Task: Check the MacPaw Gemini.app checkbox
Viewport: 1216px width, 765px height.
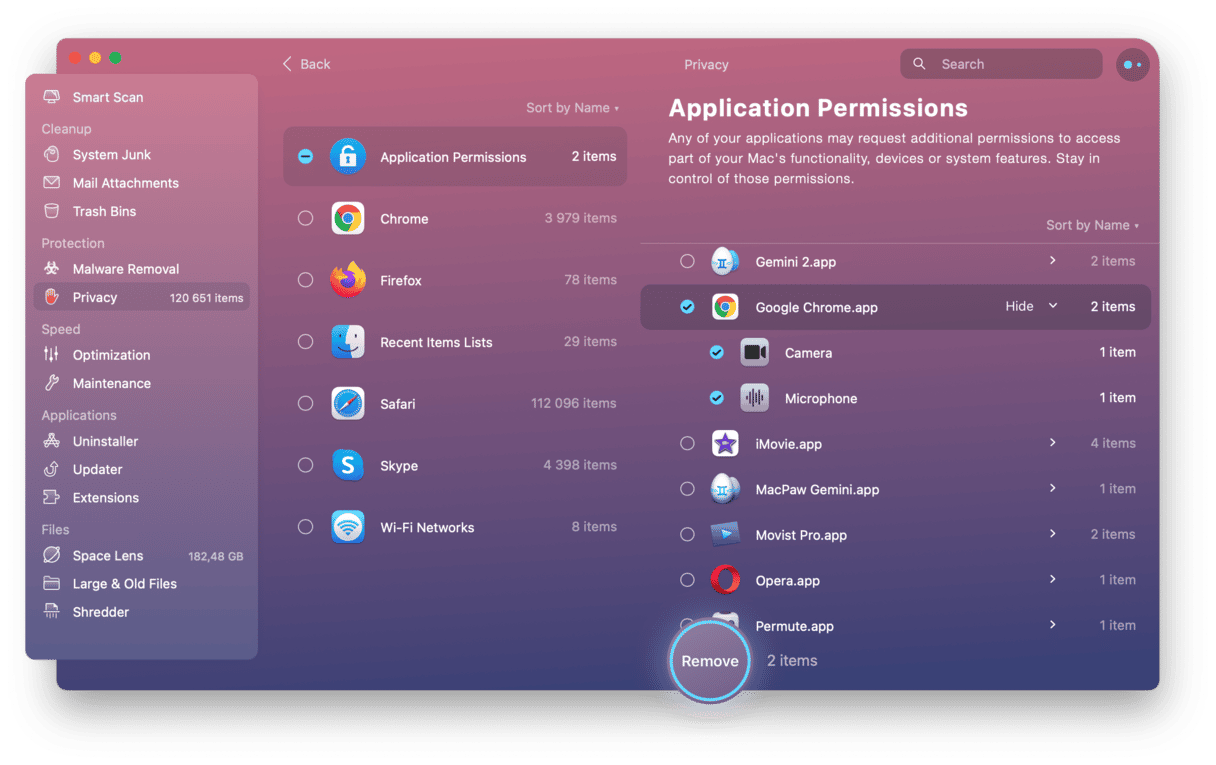Action: [687, 489]
